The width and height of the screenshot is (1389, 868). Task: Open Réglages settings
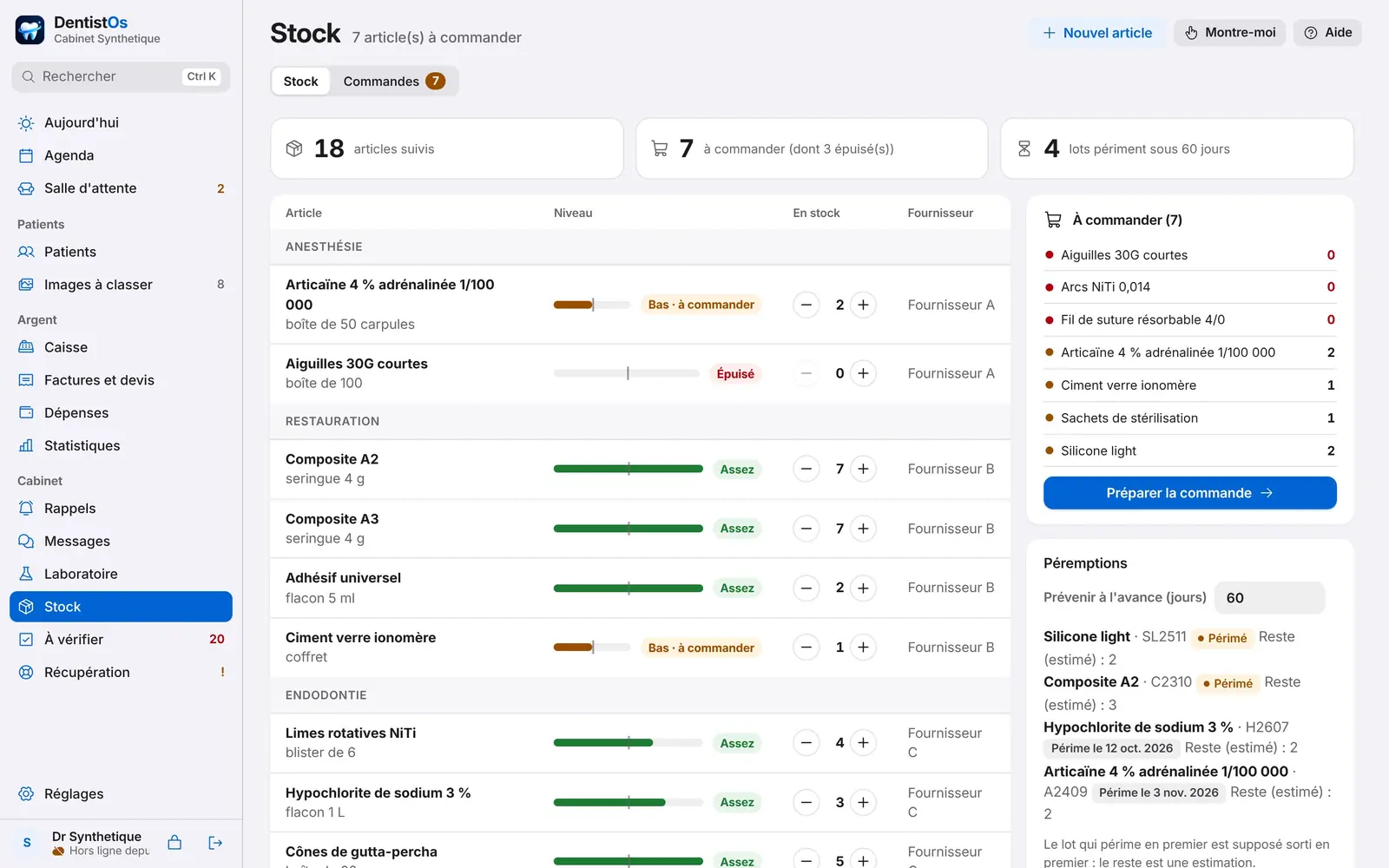121,794
